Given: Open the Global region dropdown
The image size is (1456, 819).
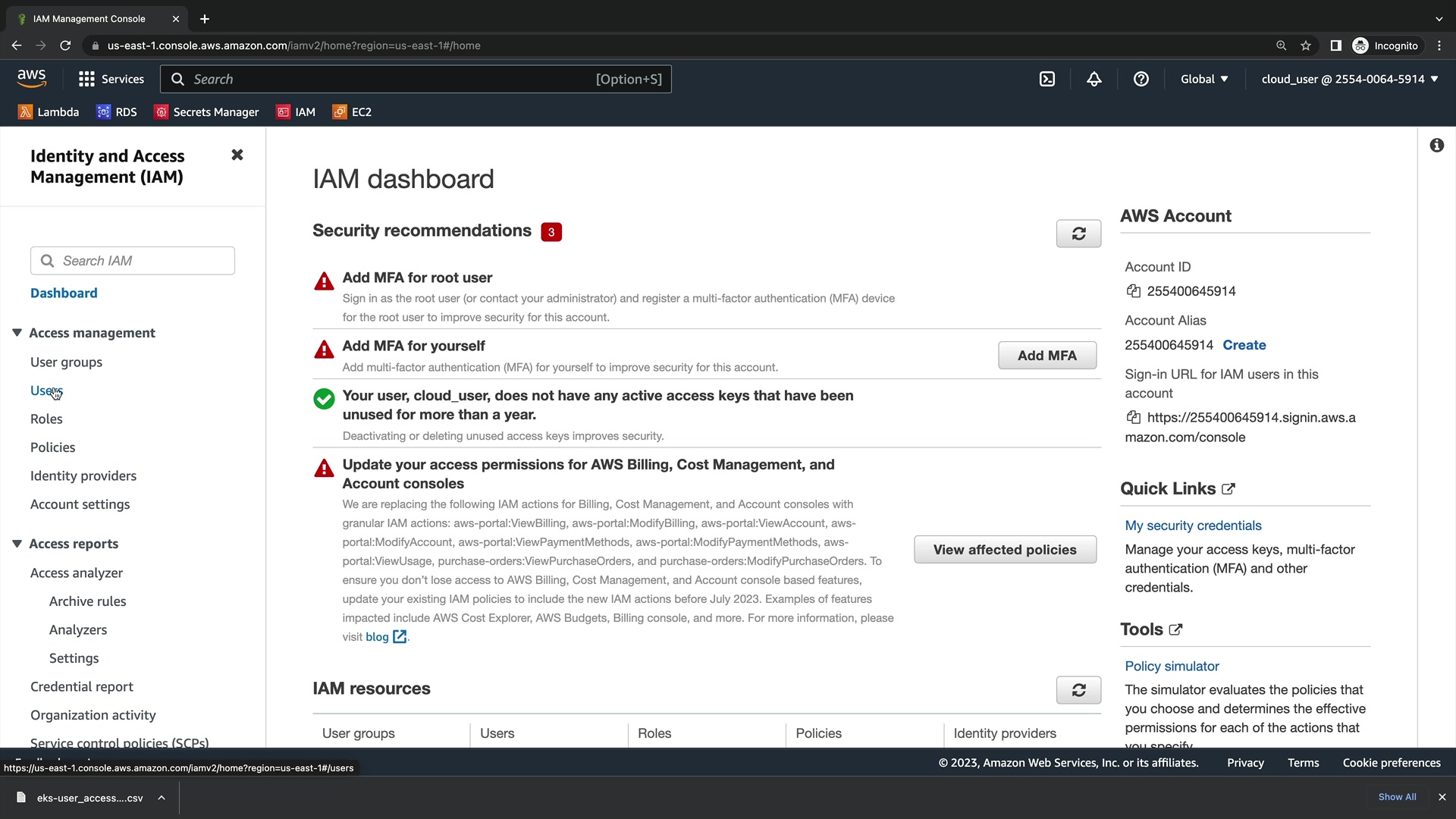Looking at the screenshot, I should pos(1203,79).
